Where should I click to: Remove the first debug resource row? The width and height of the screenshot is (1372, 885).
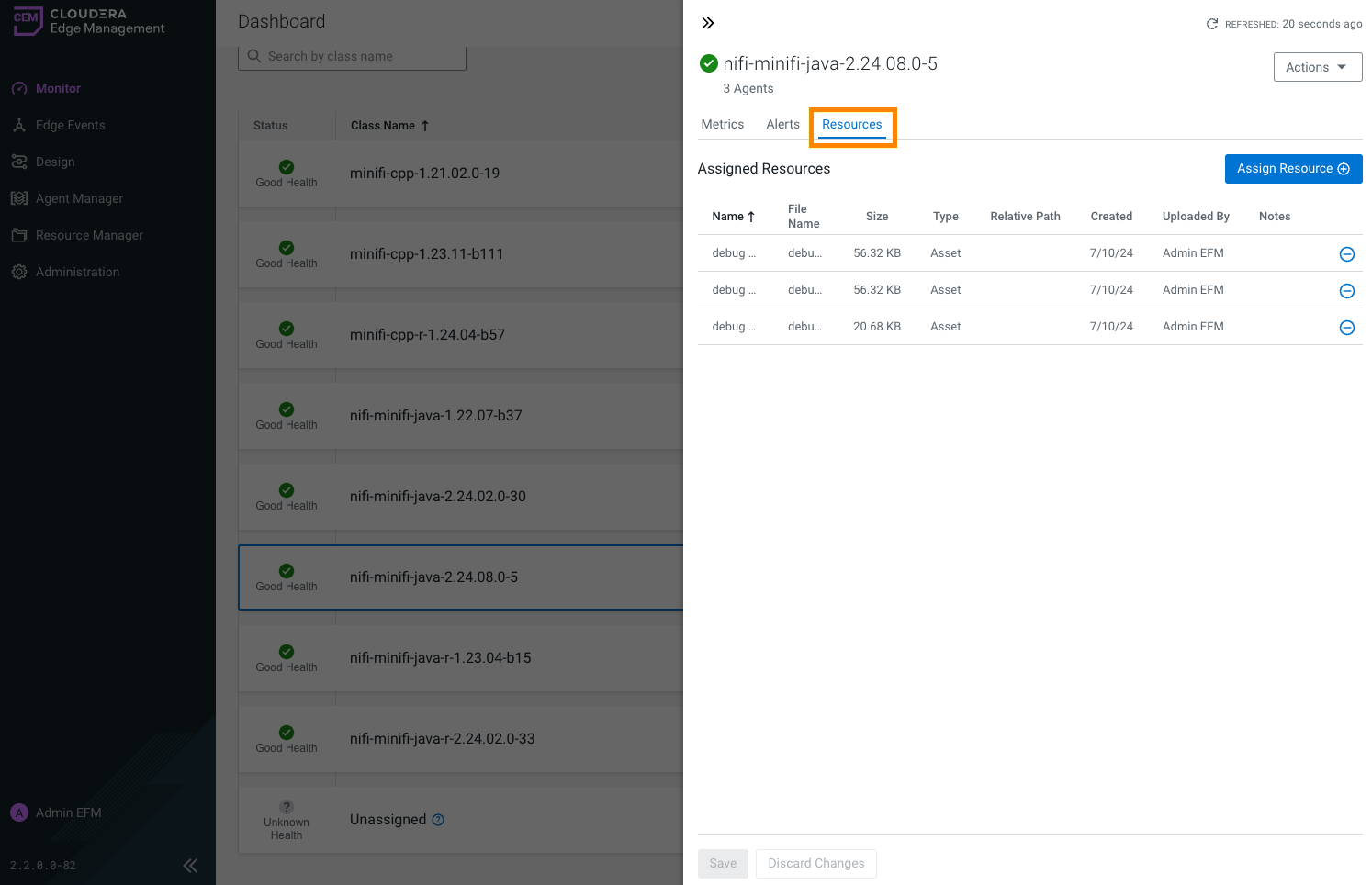pyautogui.click(x=1346, y=254)
